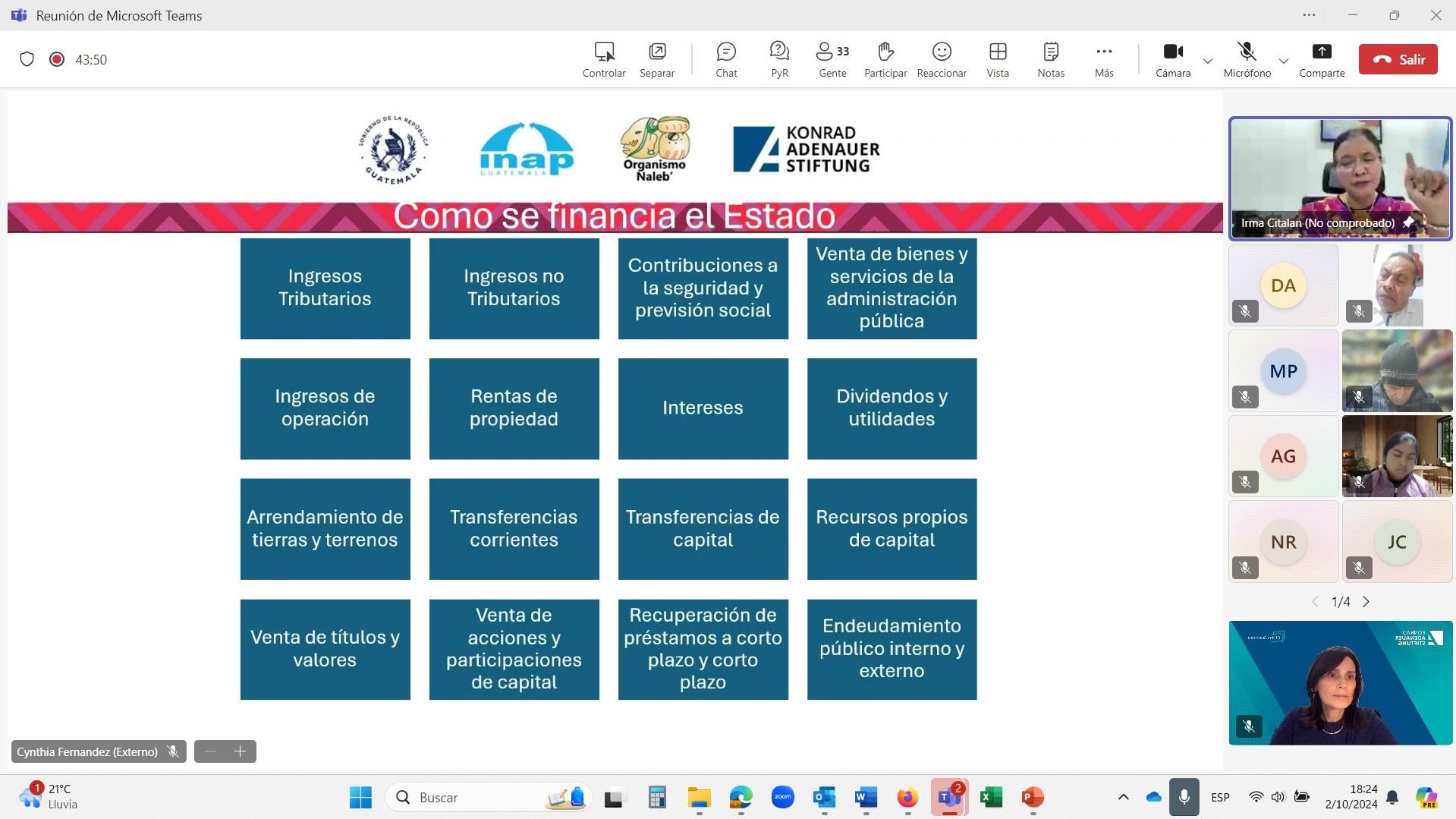Unmute with the Micrófono button

click(x=1247, y=59)
